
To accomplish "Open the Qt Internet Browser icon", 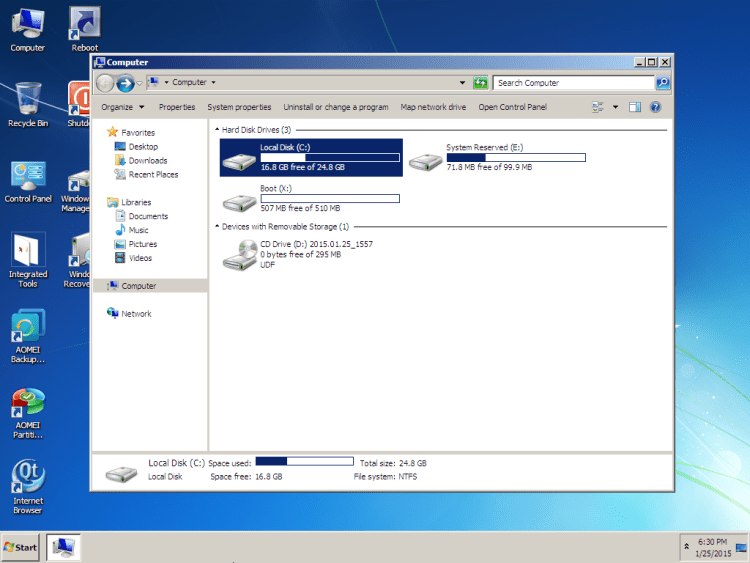I will coord(28,486).
